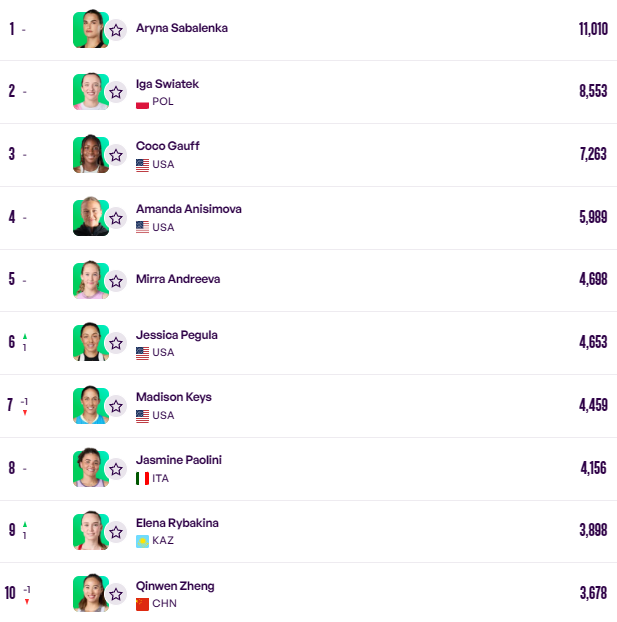The width and height of the screenshot is (617, 622).
Task: Select Qinwen Zheng's 3,678 points value
Action: 592,593
